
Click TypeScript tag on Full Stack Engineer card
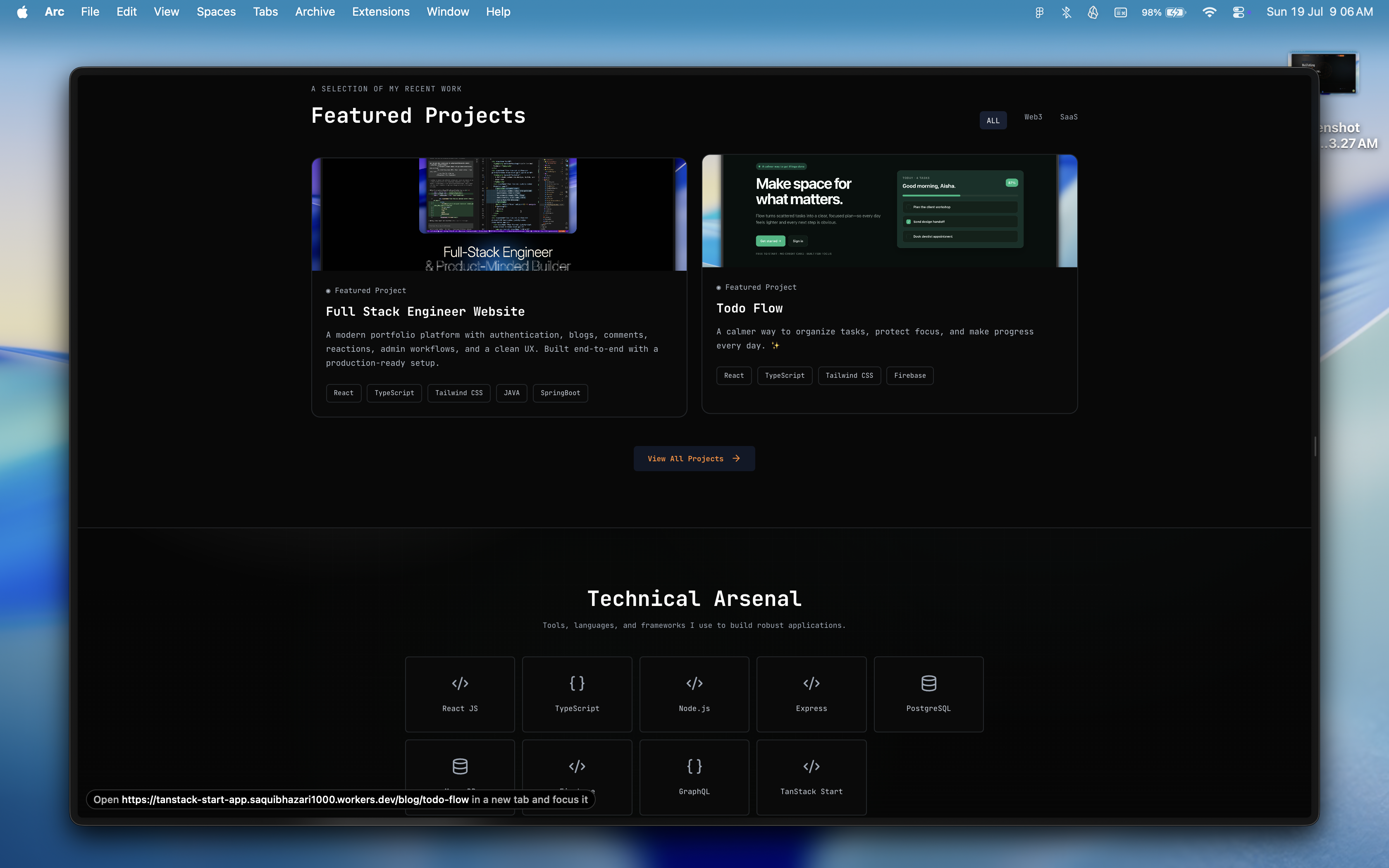click(394, 393)
